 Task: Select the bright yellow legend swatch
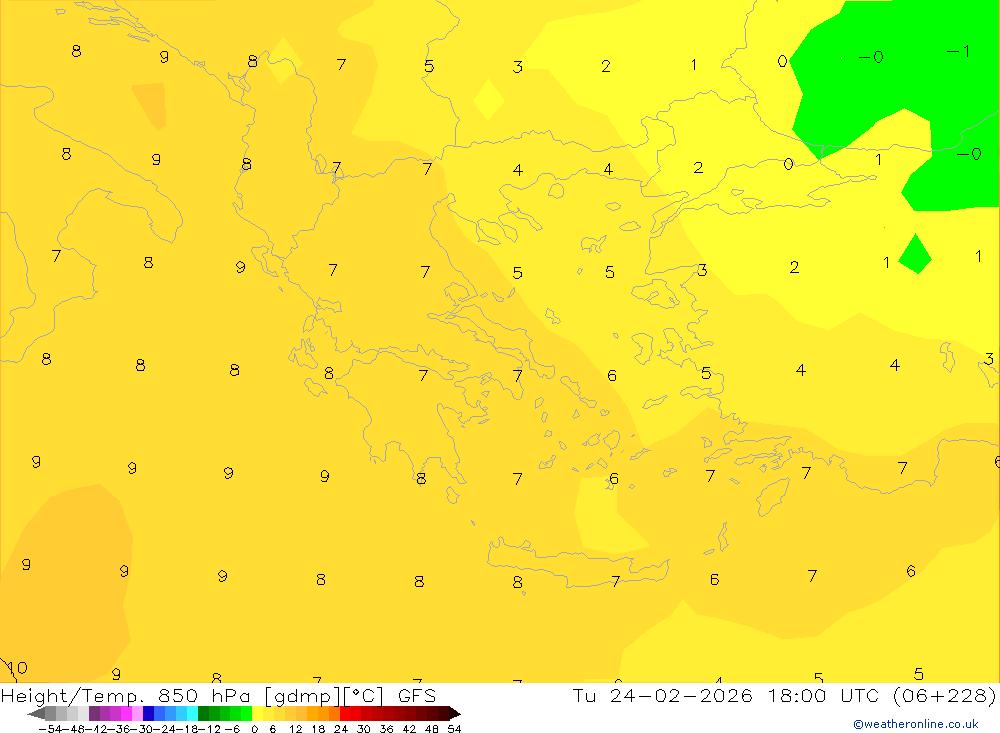coord(257,714)
